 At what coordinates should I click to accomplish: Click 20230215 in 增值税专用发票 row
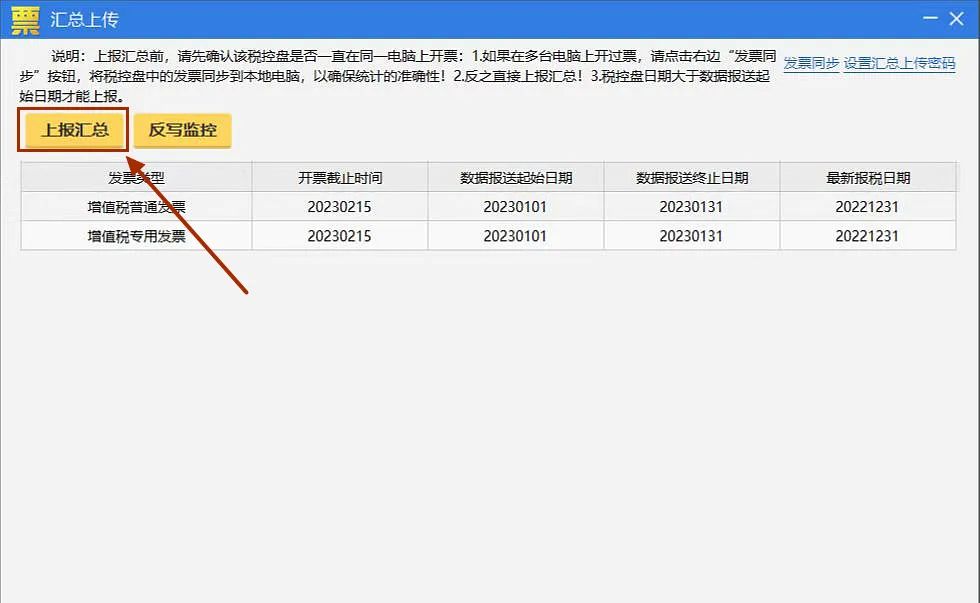(x=339, y=236)
